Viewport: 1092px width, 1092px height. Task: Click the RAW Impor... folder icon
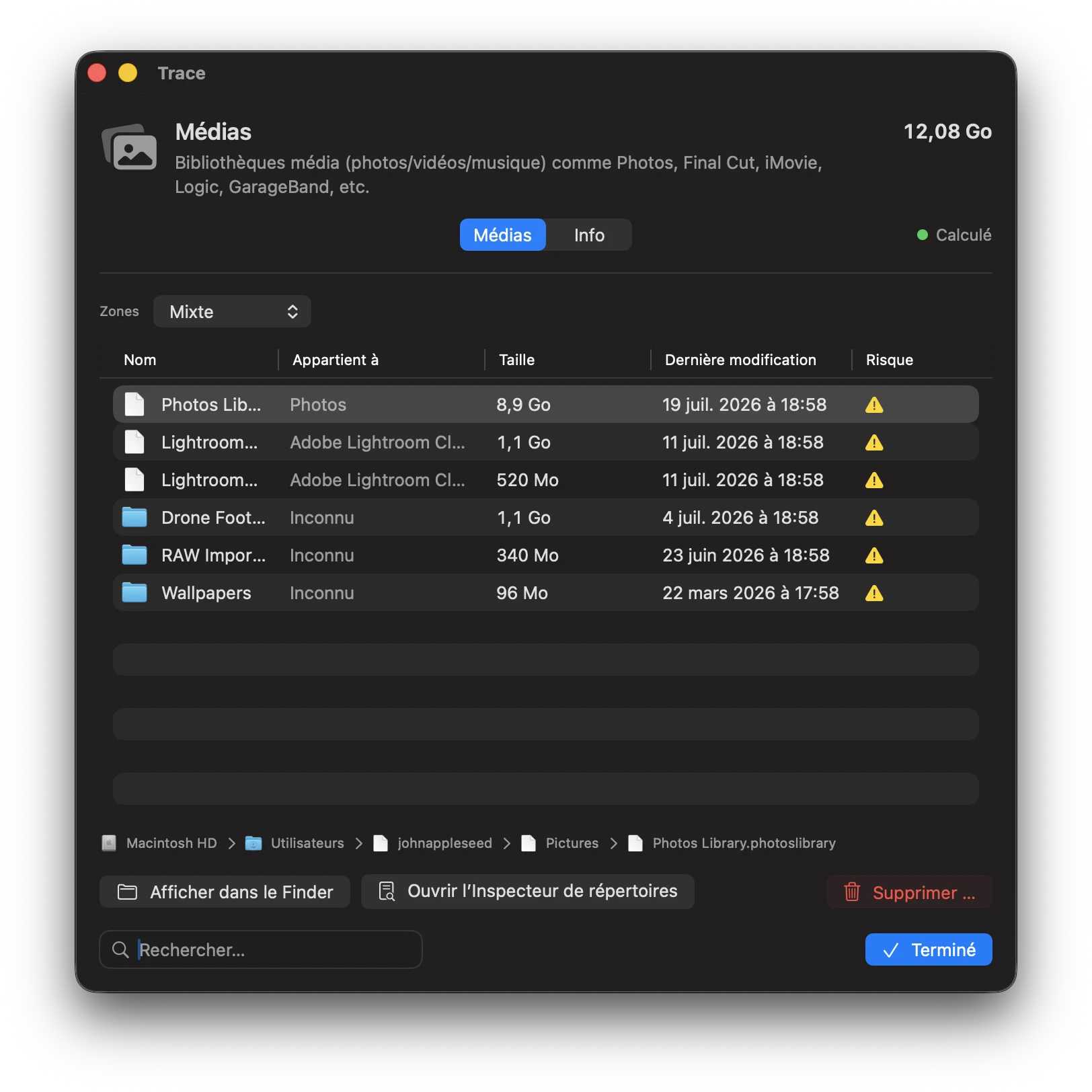[x=134, y=555]
